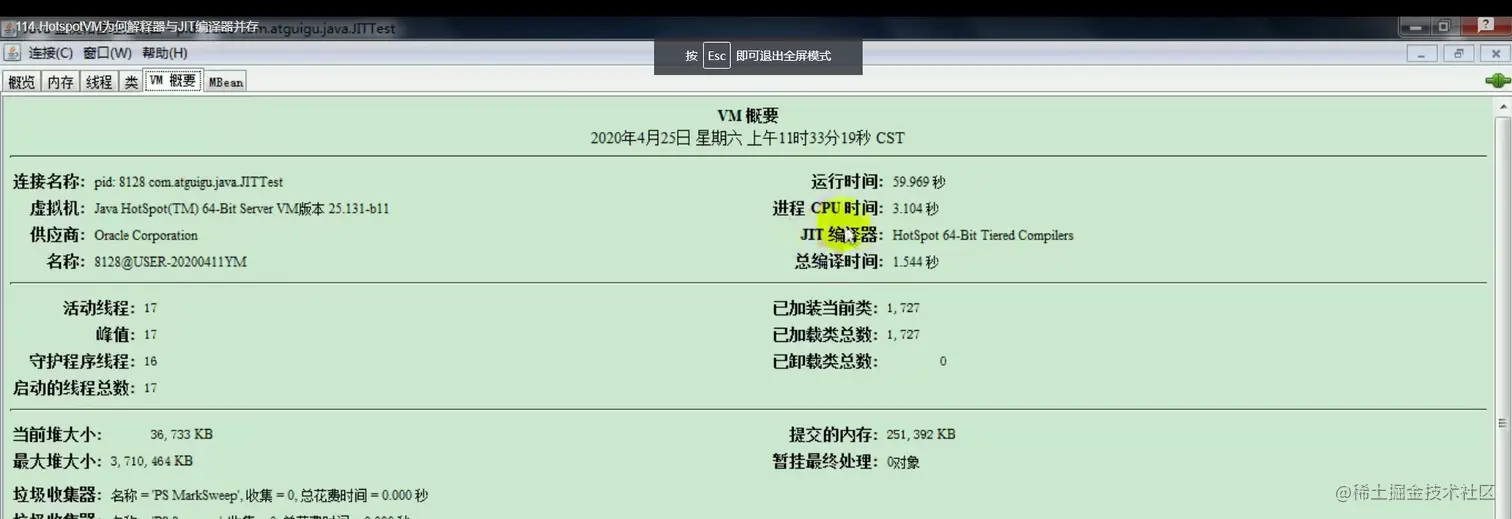Click the daemon thread count '16'
Screen dimensions: 1512x519
point(150,361)
